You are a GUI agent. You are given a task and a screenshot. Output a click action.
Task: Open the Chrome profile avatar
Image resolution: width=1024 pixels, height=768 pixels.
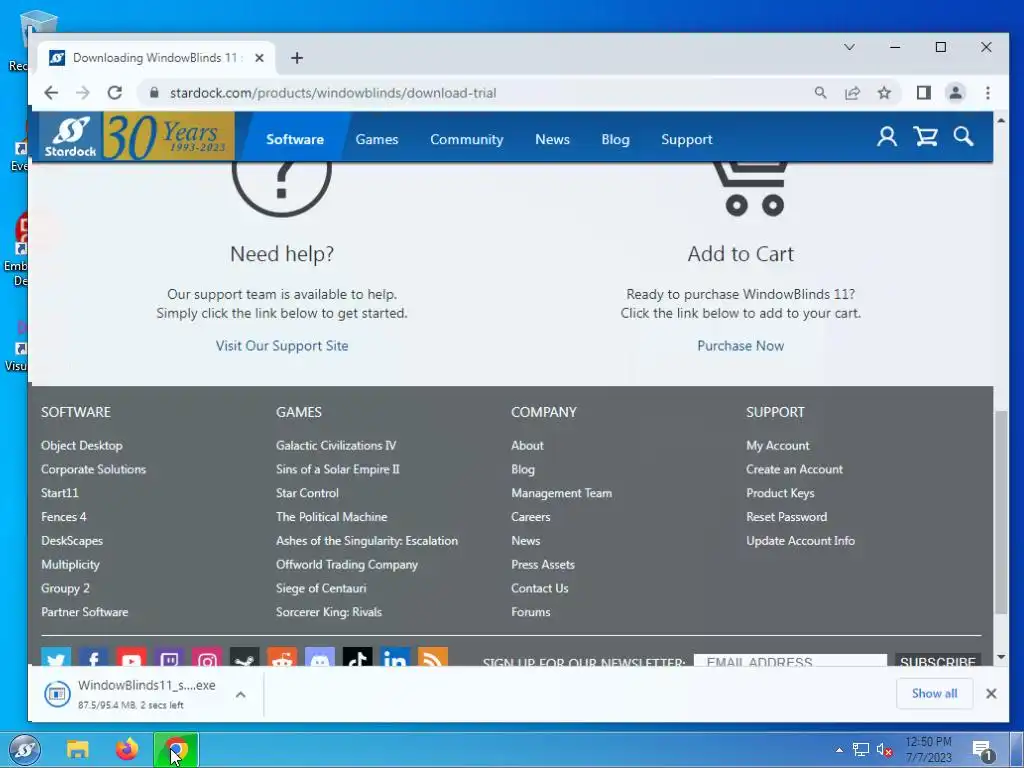(955, 93)
